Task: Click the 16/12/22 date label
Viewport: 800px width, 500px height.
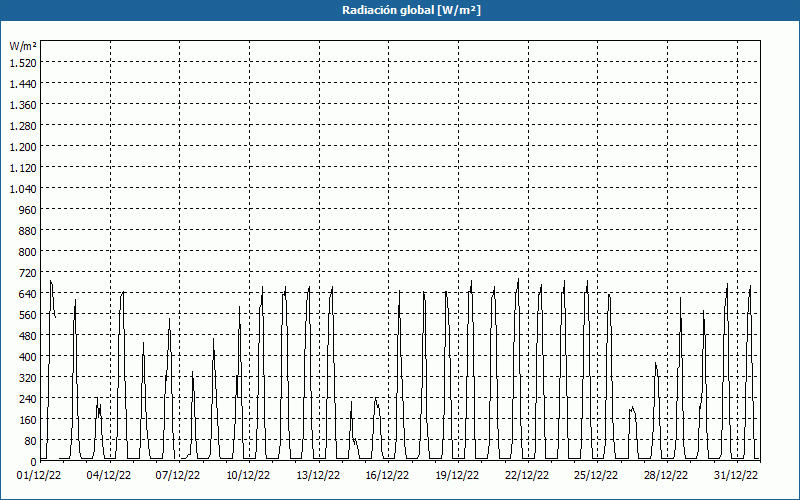Action: [x=387, y=475]
